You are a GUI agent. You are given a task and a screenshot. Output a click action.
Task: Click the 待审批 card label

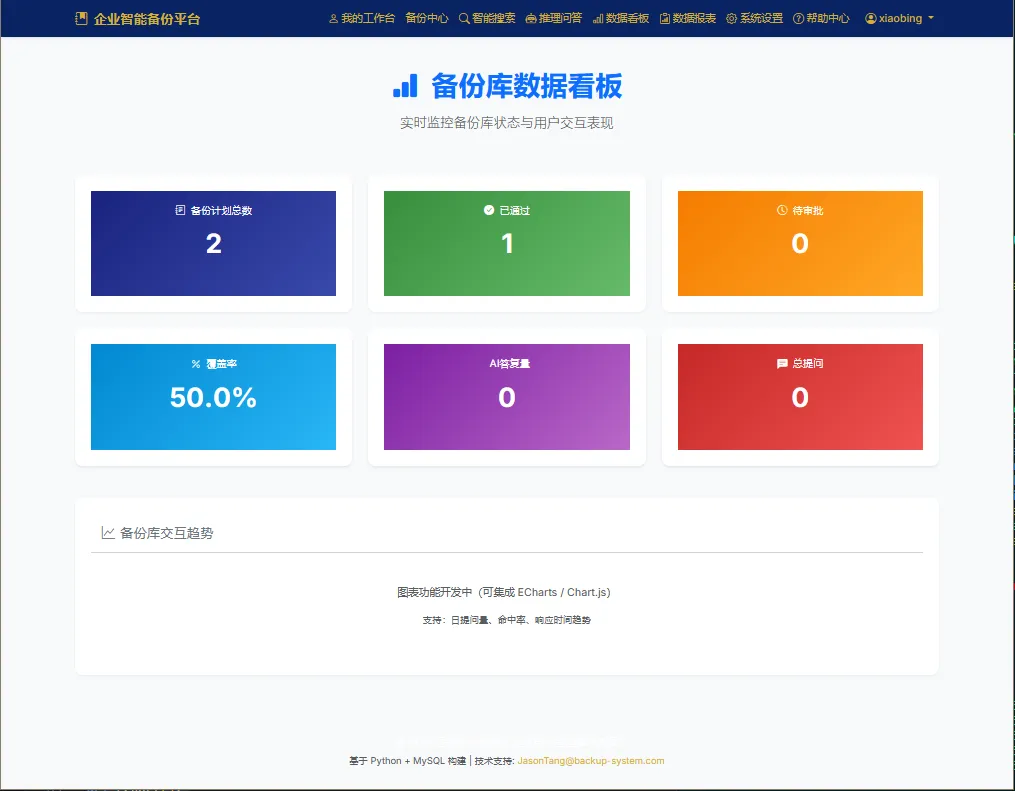click(808, 210)
